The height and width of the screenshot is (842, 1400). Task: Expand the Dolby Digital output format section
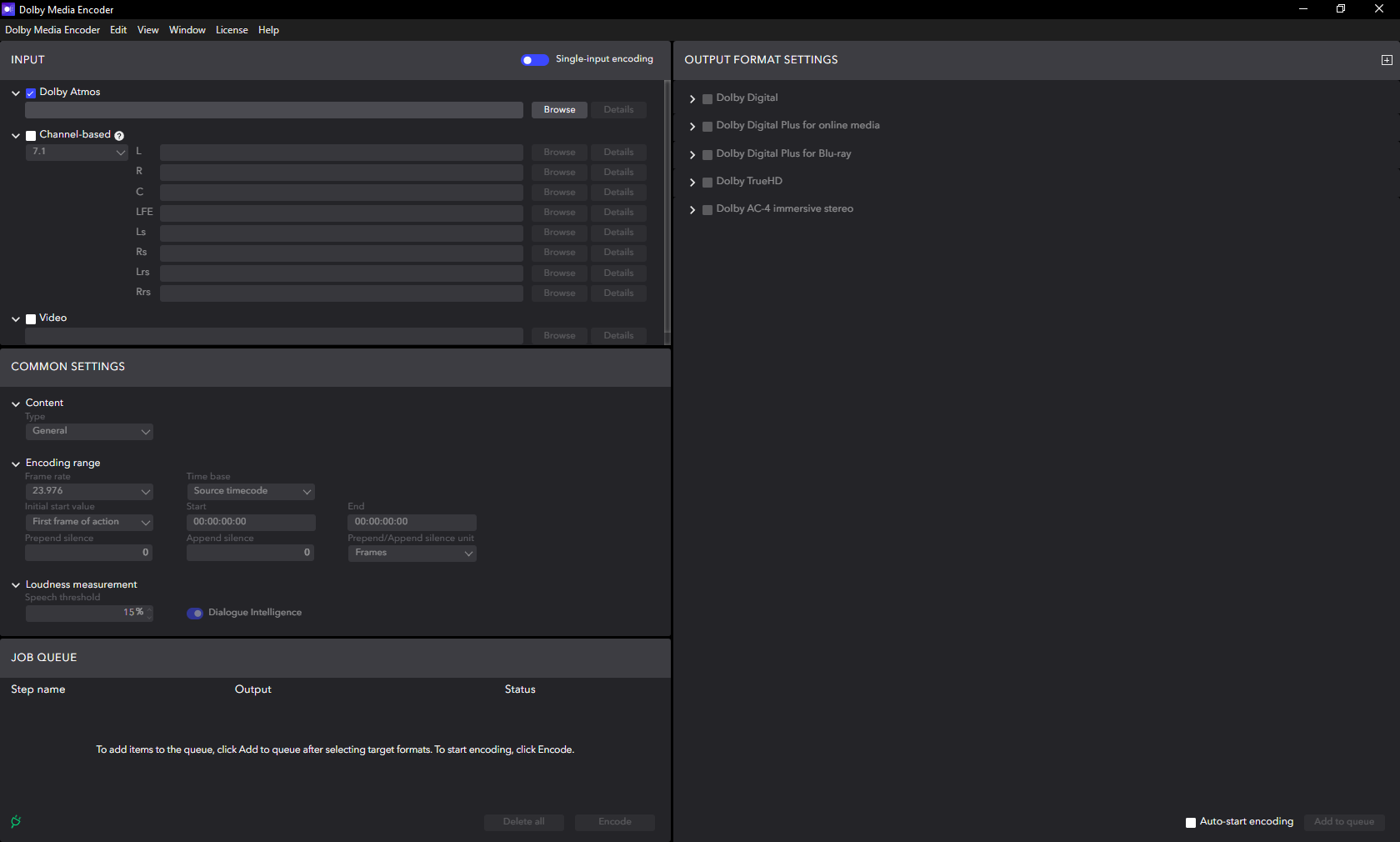tap(692, 98)
